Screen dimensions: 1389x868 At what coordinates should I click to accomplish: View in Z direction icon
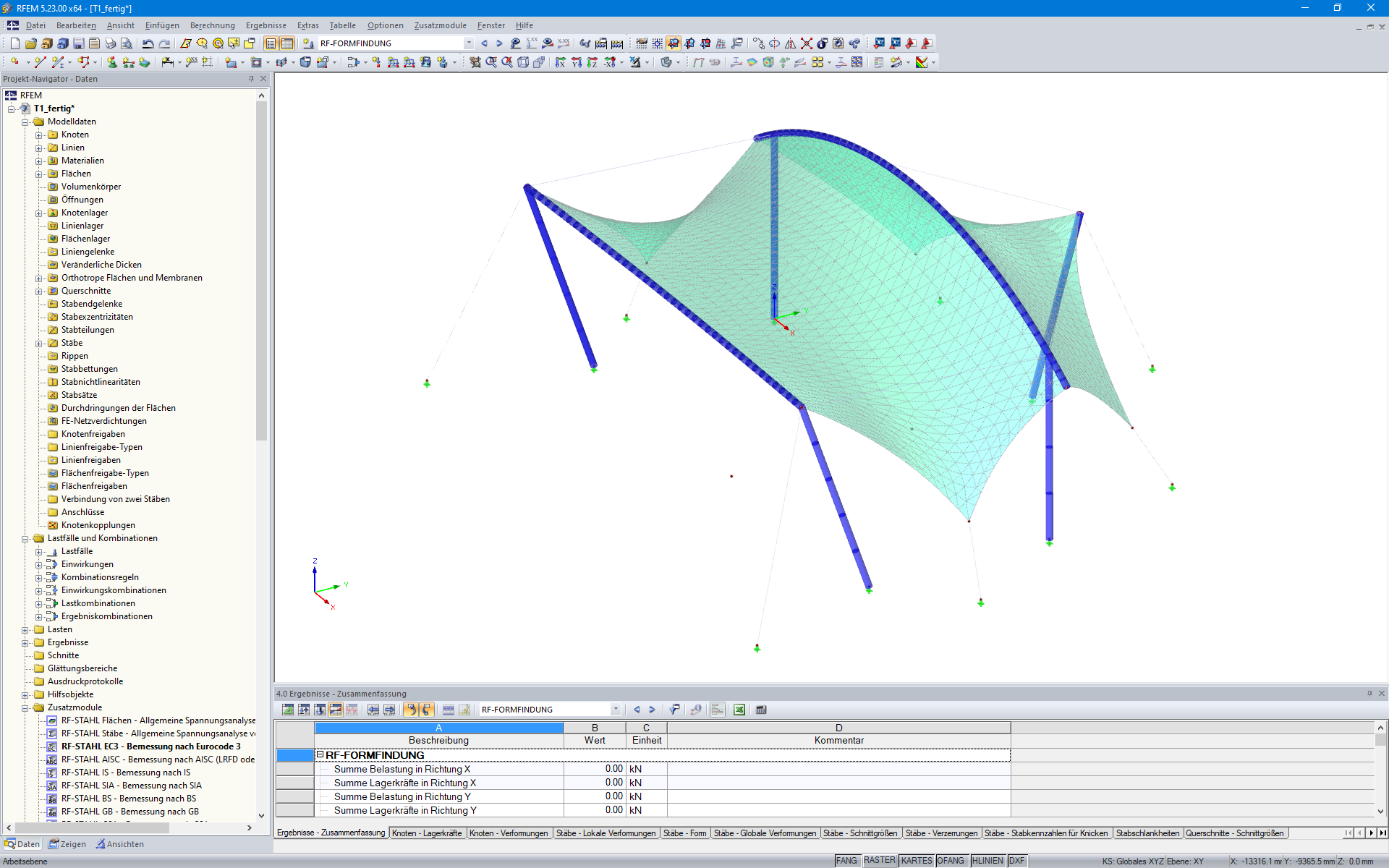tap(592, 62)
